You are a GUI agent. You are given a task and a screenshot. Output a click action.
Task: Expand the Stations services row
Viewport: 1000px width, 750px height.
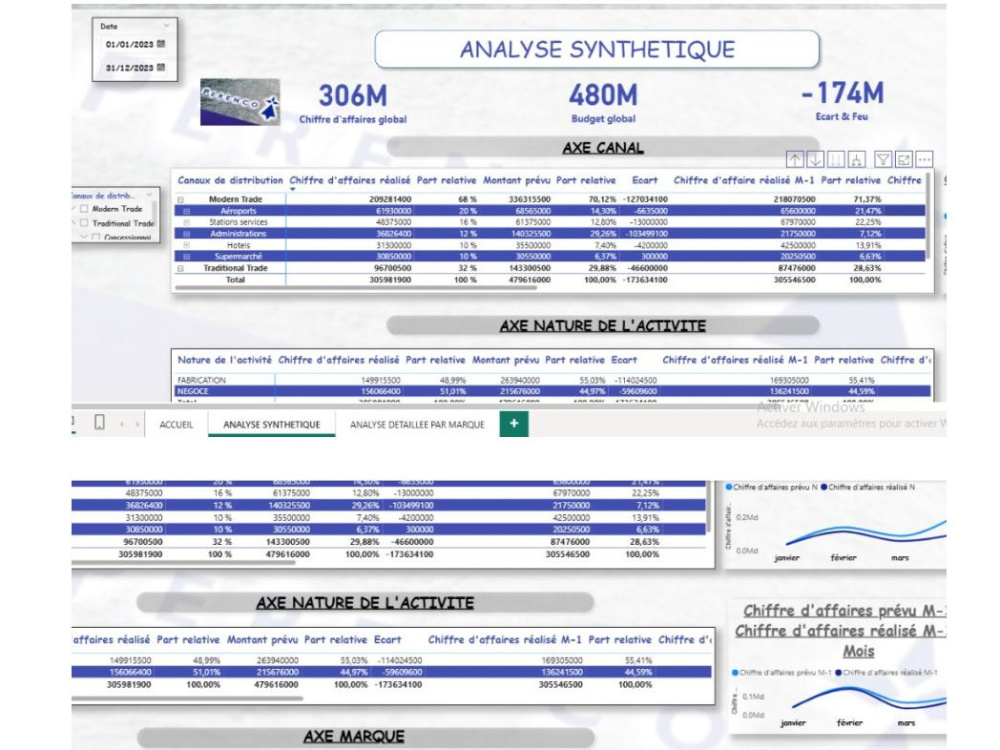coord(186,223)
